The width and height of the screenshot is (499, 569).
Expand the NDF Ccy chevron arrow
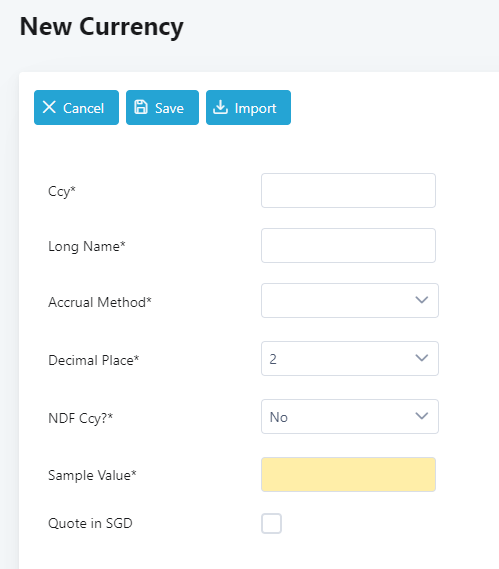421,416
